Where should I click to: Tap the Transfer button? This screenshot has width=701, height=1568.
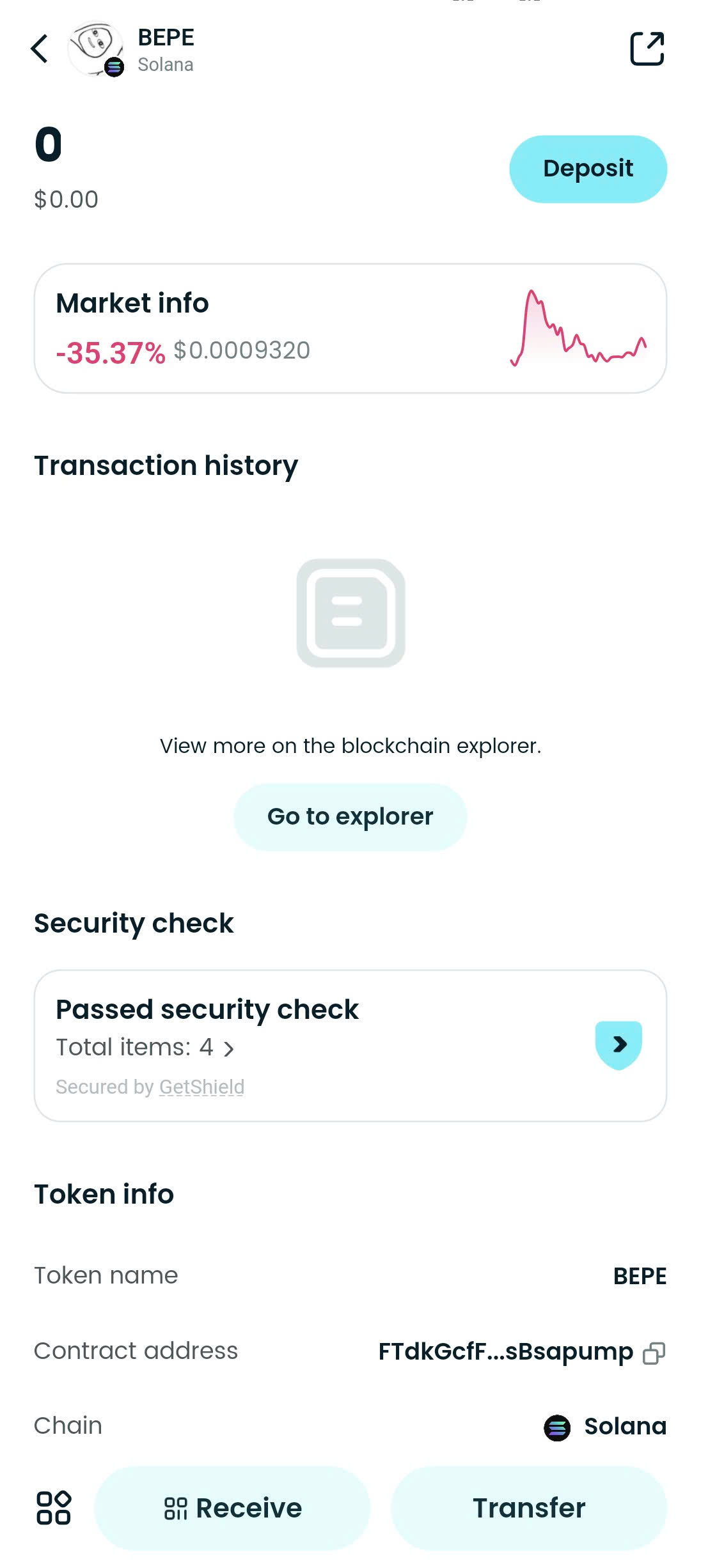point(529,1509)
